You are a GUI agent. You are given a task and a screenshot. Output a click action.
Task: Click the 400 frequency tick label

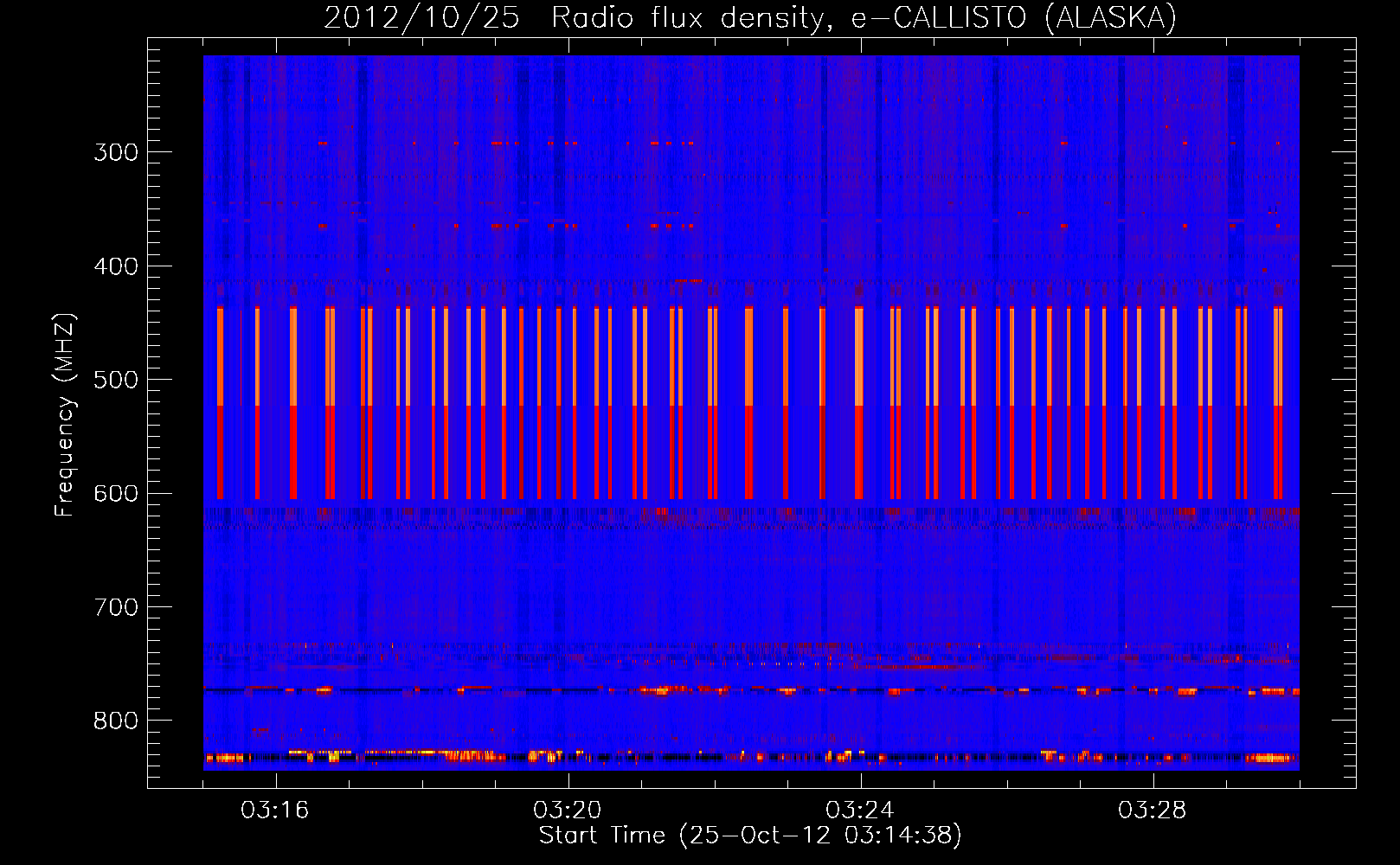116,266
